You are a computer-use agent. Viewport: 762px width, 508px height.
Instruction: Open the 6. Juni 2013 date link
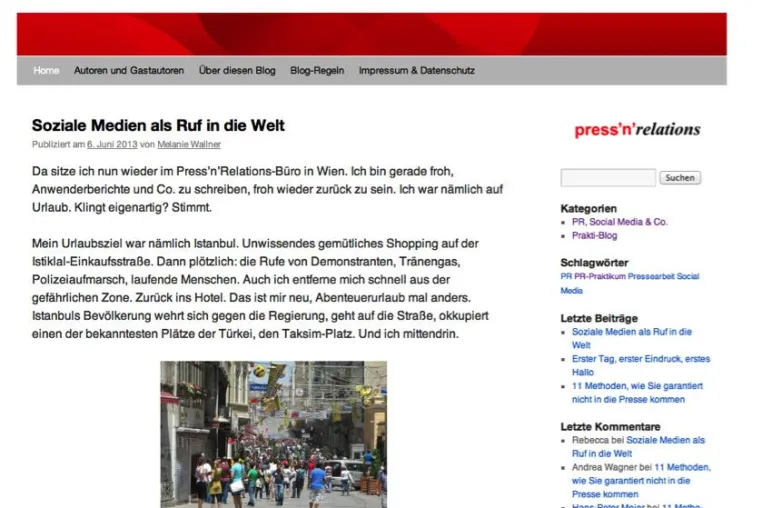(x=112, y=144)
